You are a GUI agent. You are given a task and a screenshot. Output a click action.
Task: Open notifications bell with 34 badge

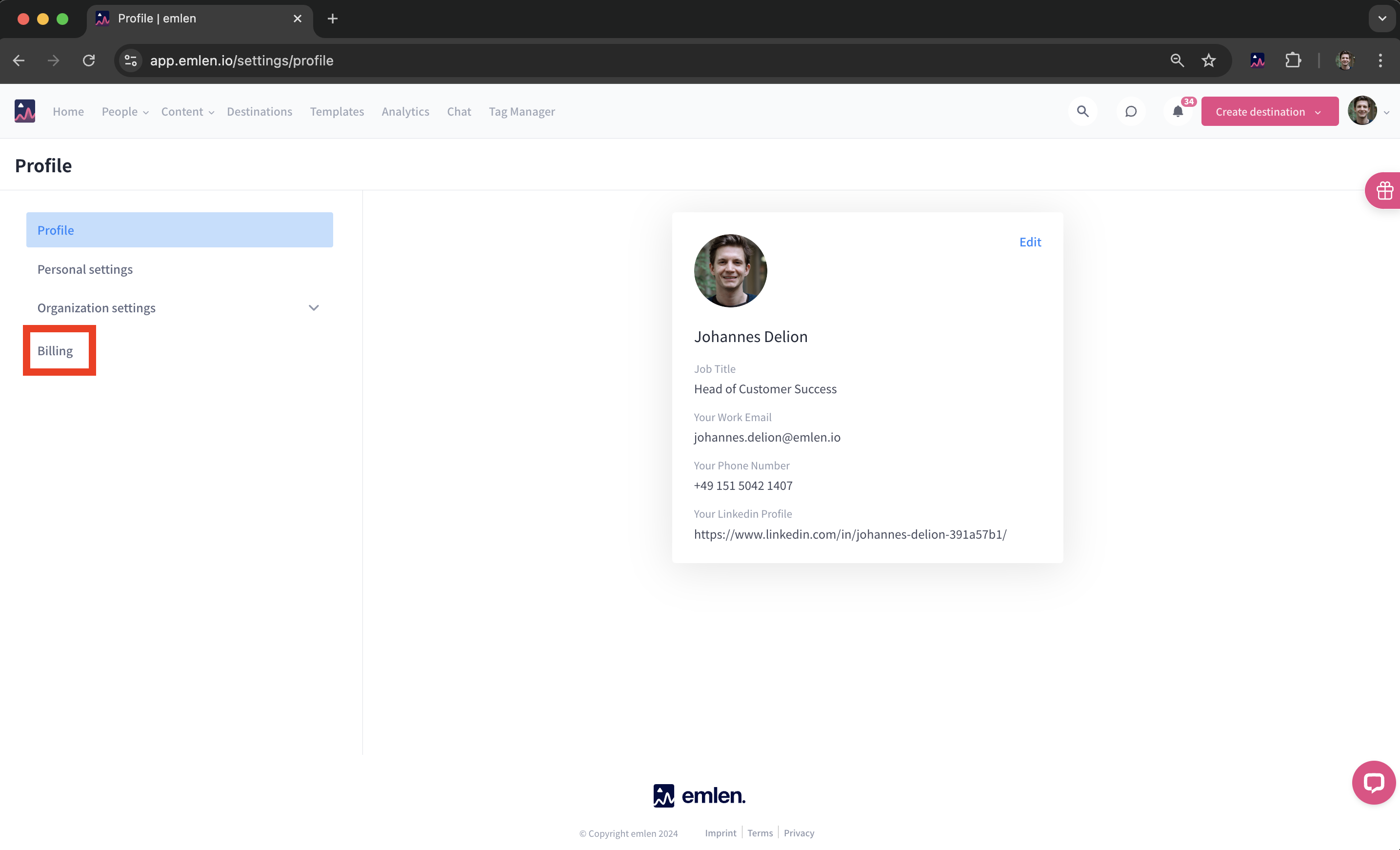[1178, 111]
